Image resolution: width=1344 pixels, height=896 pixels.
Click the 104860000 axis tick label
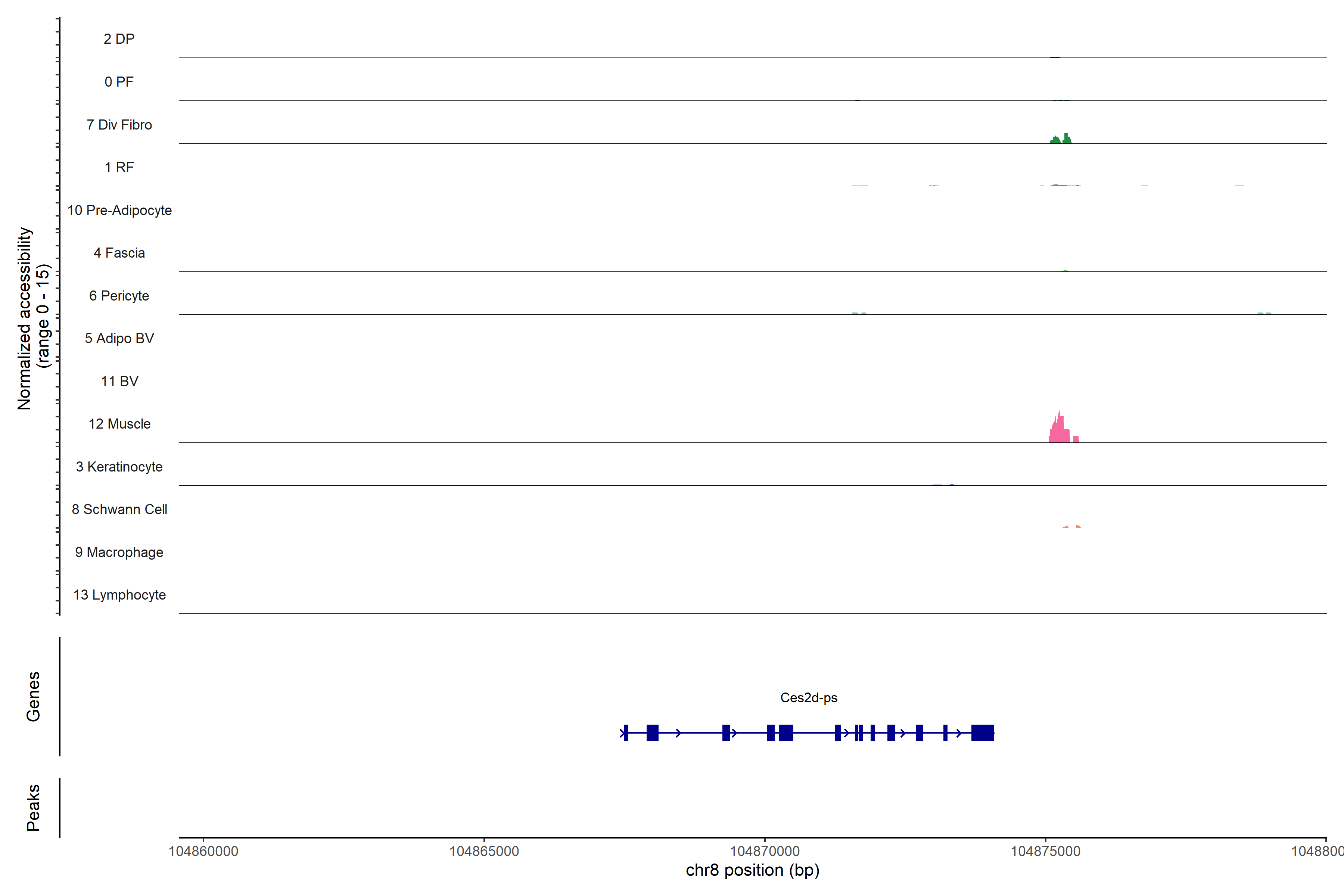[203, 852]
